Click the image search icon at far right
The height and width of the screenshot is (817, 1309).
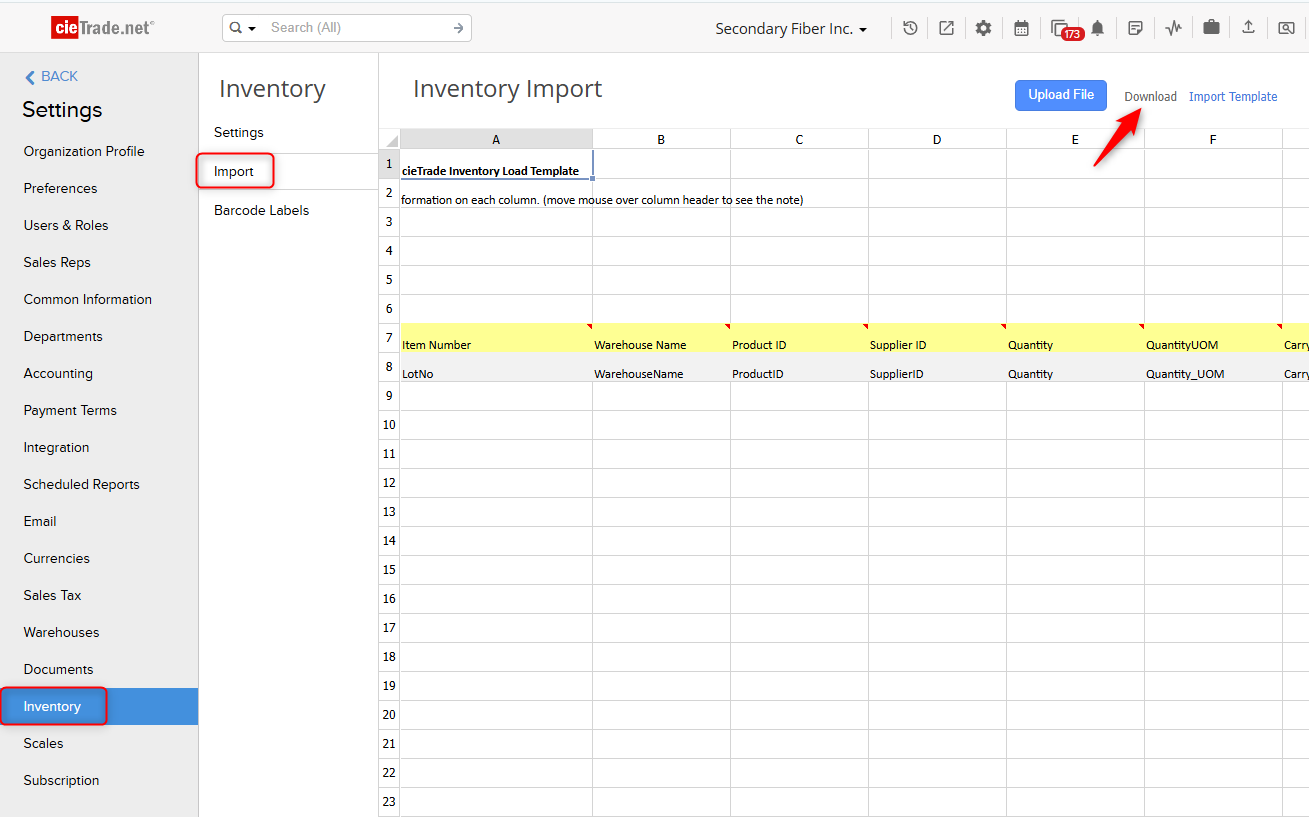[x=1286, y=28]
